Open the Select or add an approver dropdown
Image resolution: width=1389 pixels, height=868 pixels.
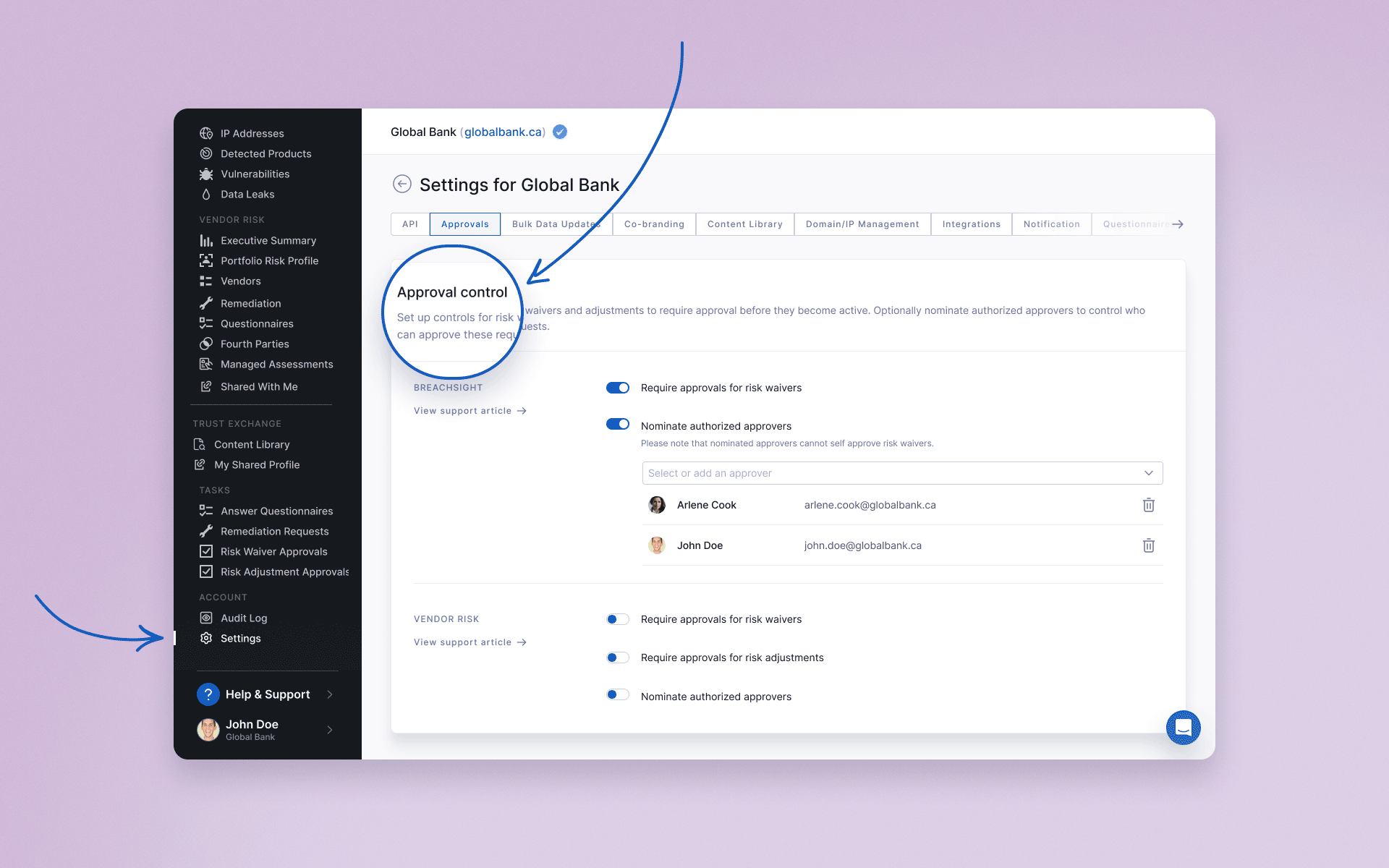902,473
